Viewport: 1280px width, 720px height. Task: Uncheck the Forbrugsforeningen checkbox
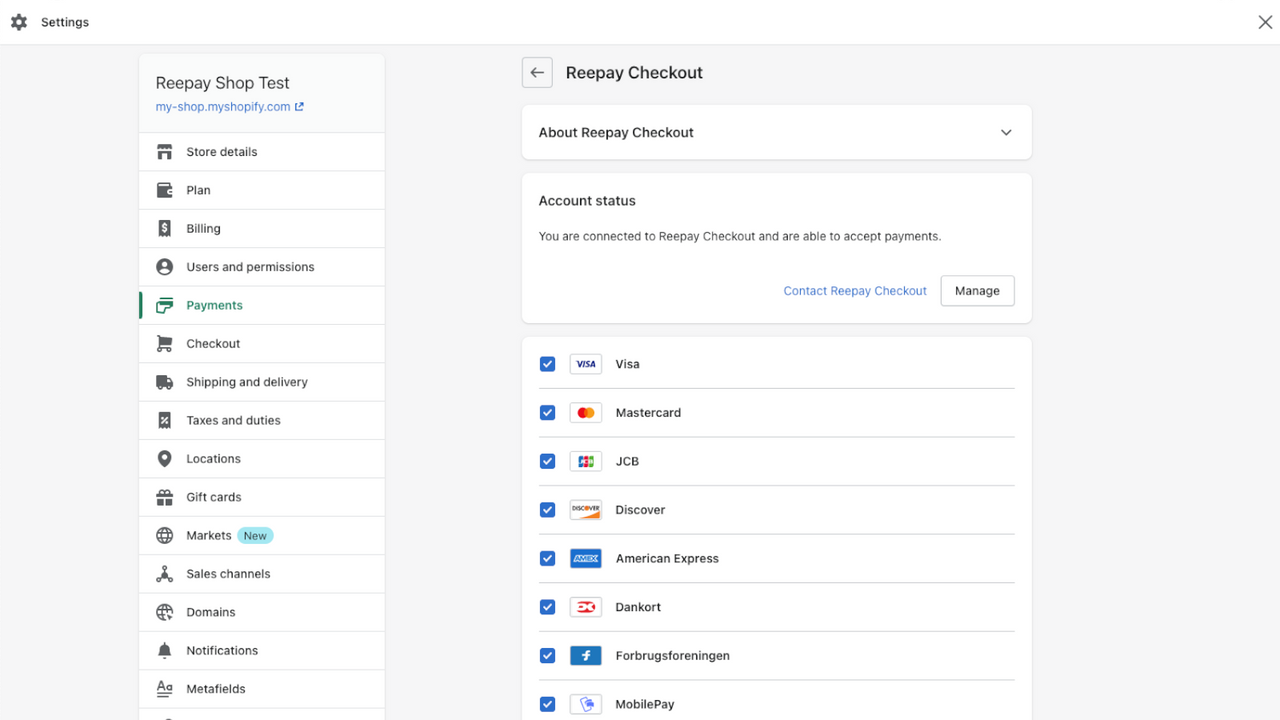(x=547, y=656)
